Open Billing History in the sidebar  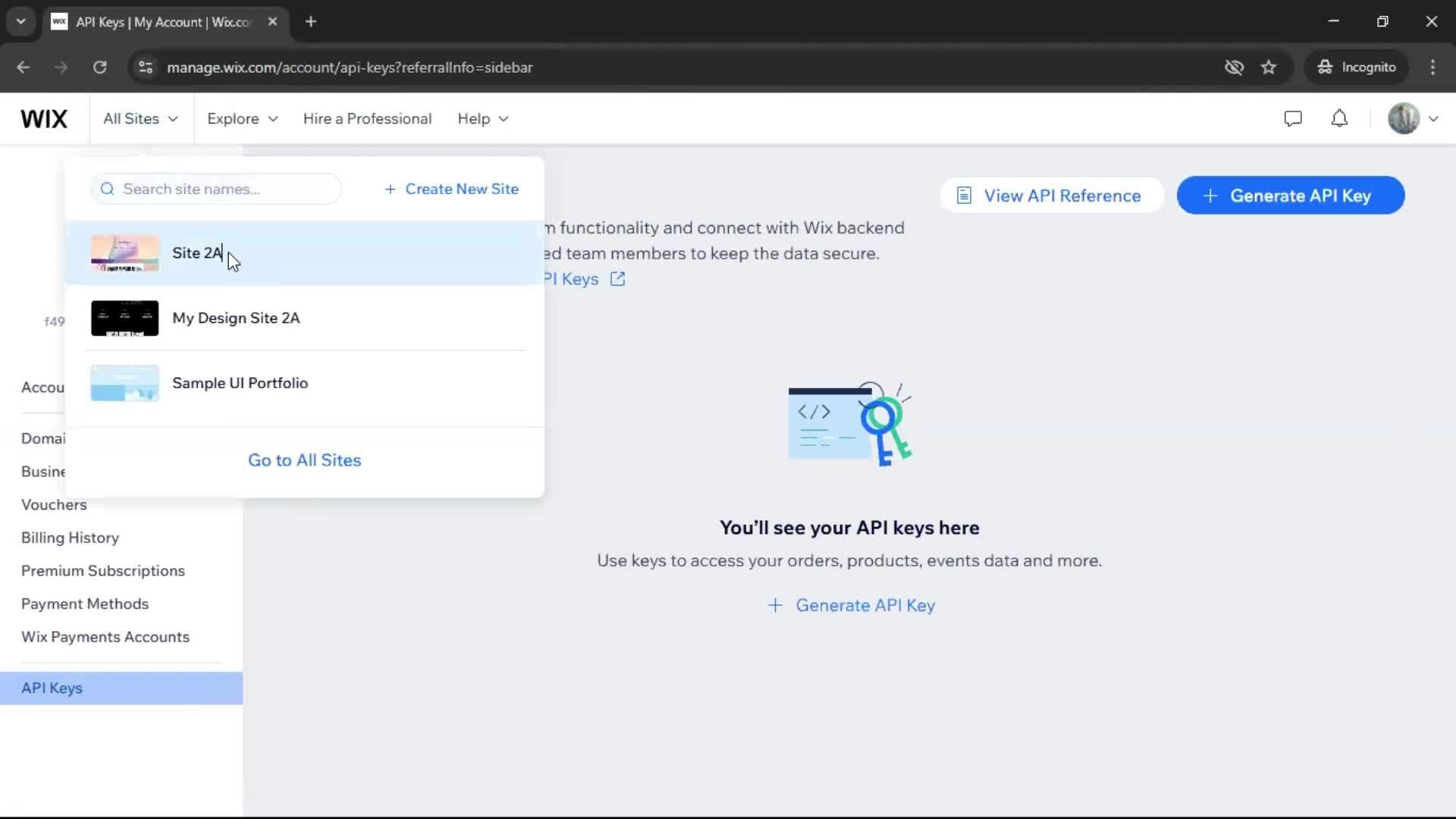pyautogui.click(x=70, y=538)
